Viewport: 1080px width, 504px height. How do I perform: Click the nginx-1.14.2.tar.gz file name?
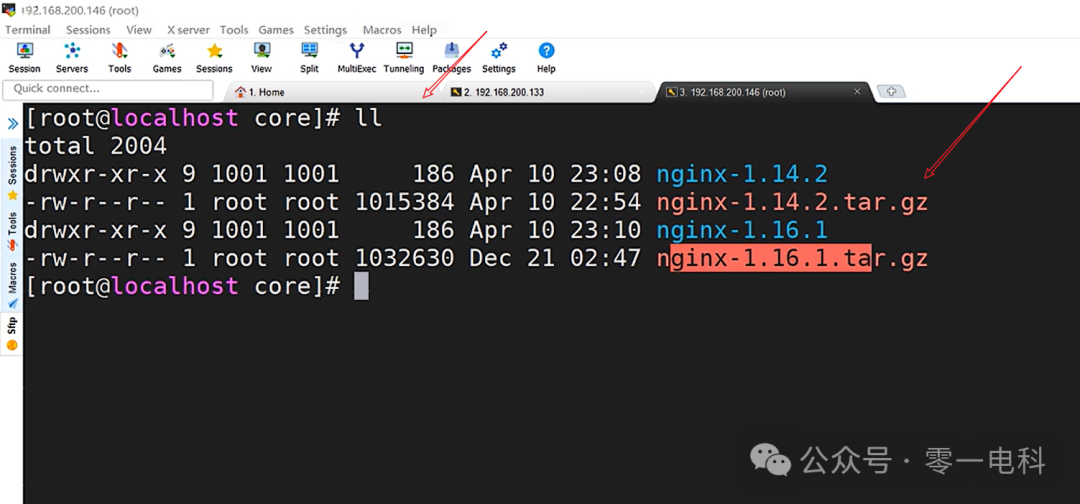pos(792,202)
